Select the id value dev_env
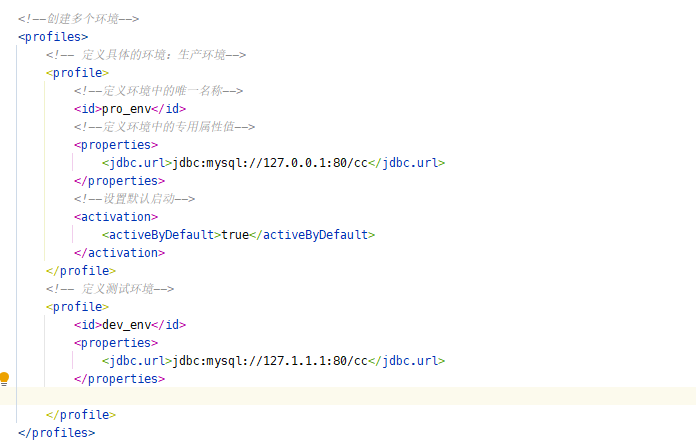696x443 pixels. [127, 325]
